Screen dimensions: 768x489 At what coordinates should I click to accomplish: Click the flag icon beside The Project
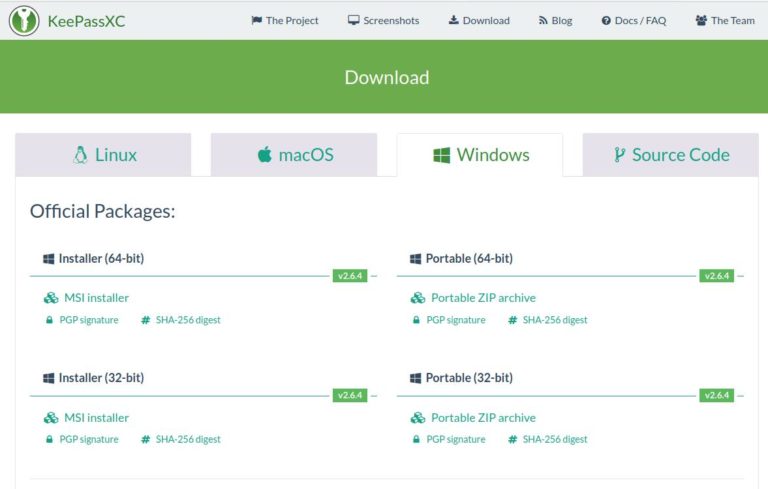(257, 20)
